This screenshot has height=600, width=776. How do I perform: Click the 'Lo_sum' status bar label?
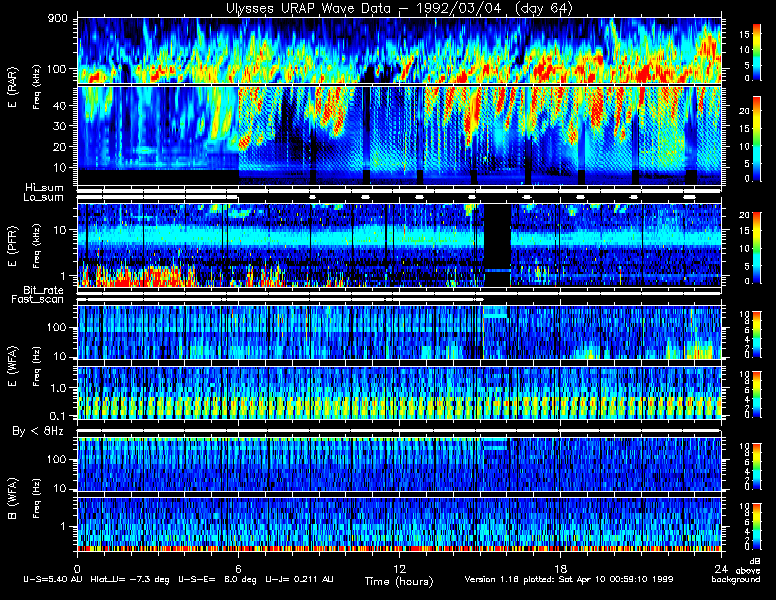(42, 197)
